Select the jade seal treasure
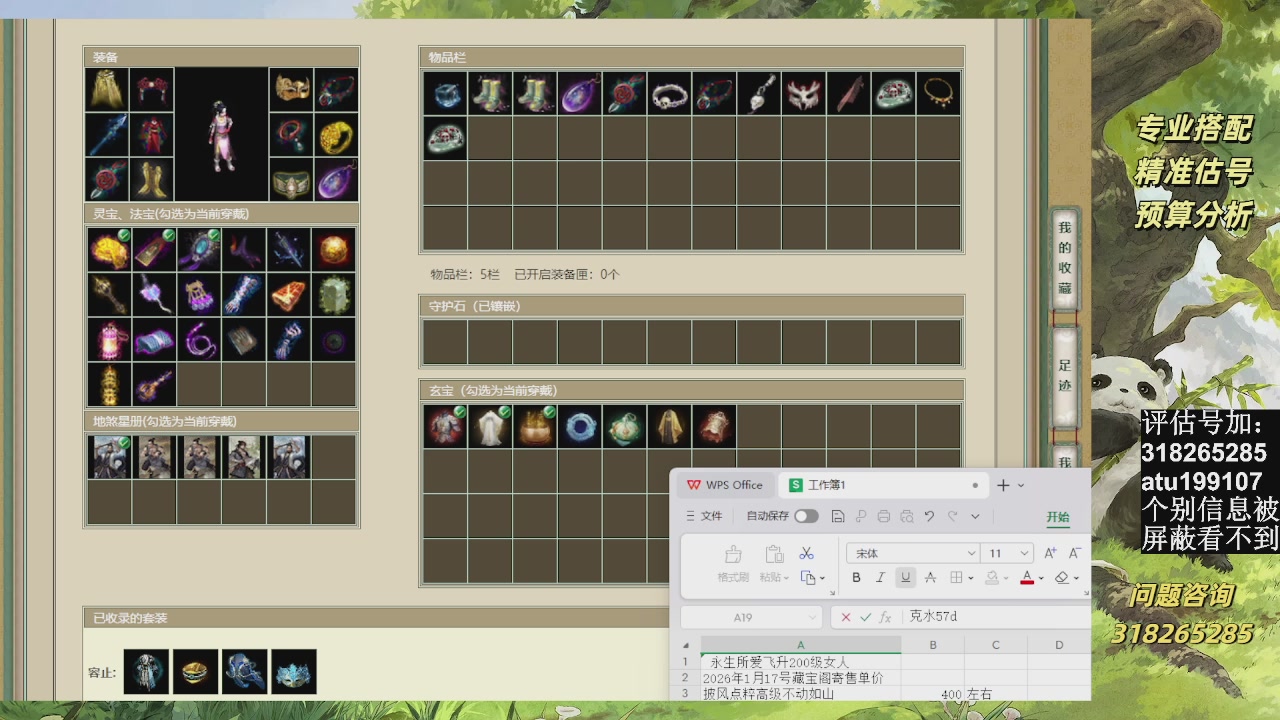 [334, 295]
